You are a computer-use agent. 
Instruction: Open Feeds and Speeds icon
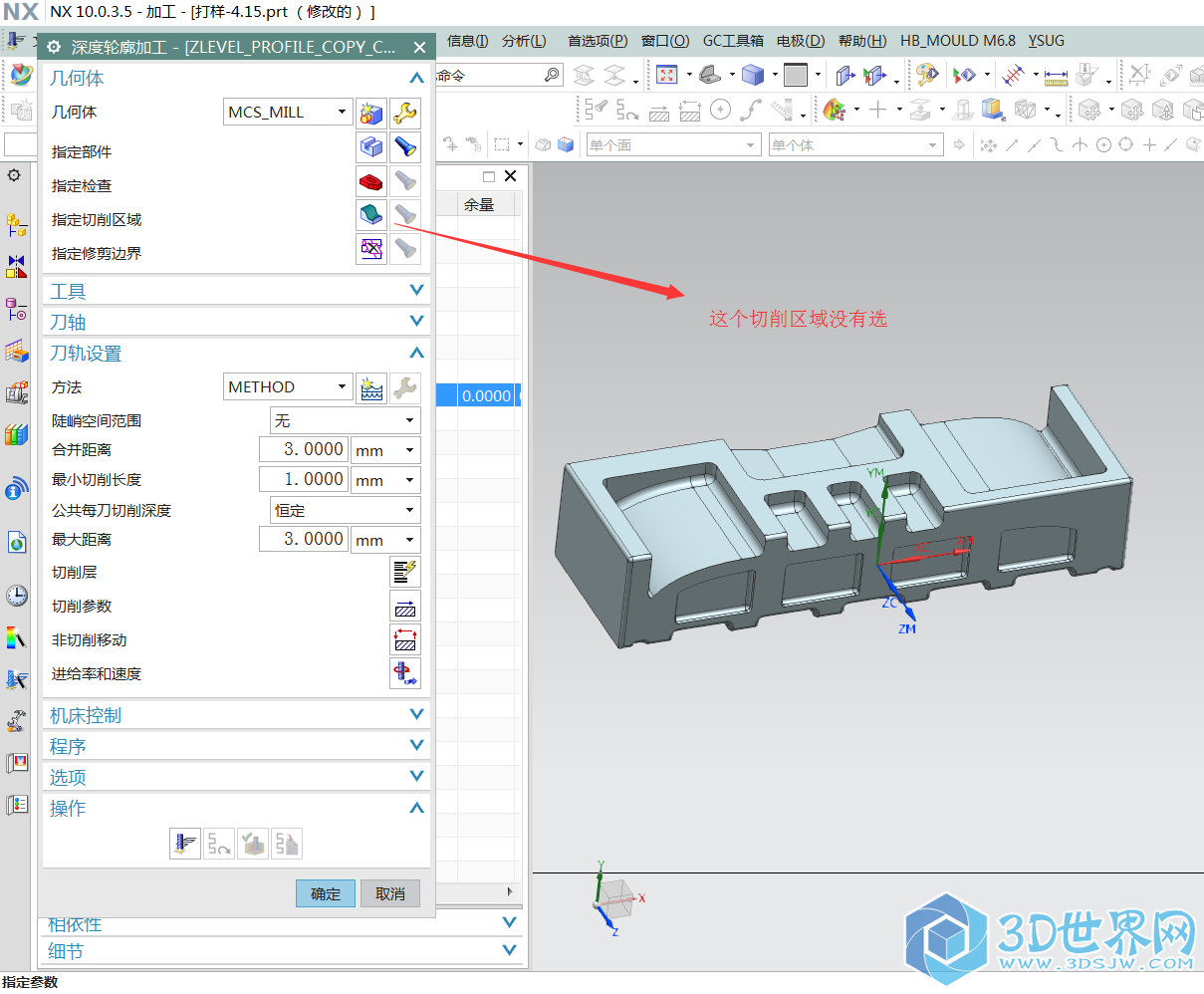tap(405, 674)
